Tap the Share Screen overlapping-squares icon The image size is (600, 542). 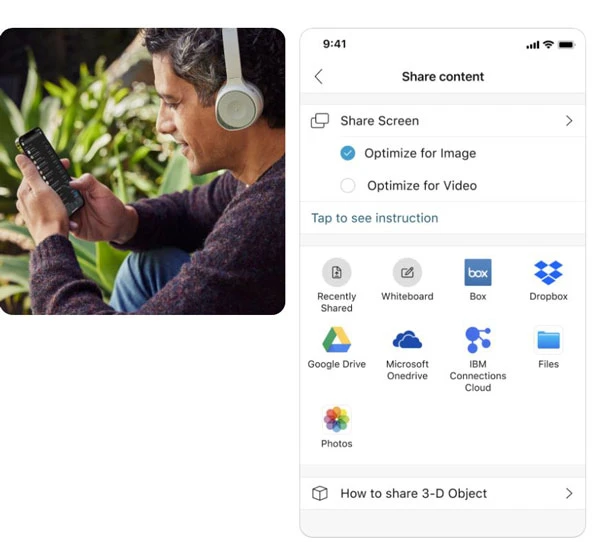(320, 121)
